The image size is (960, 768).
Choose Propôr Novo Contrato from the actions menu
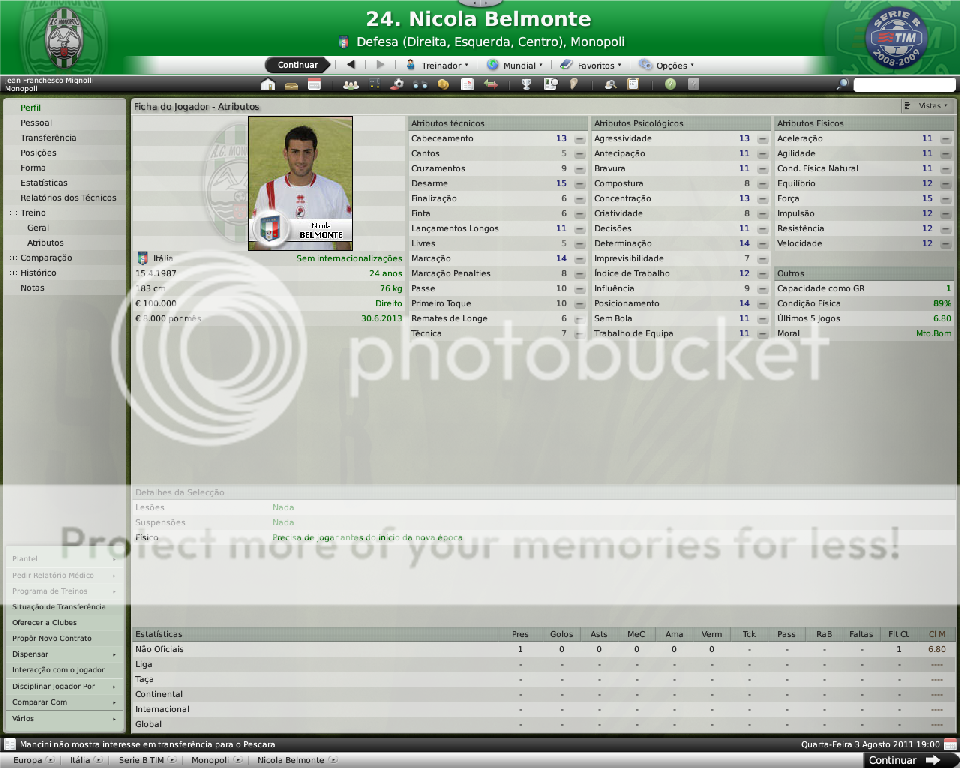coord(50,637)
